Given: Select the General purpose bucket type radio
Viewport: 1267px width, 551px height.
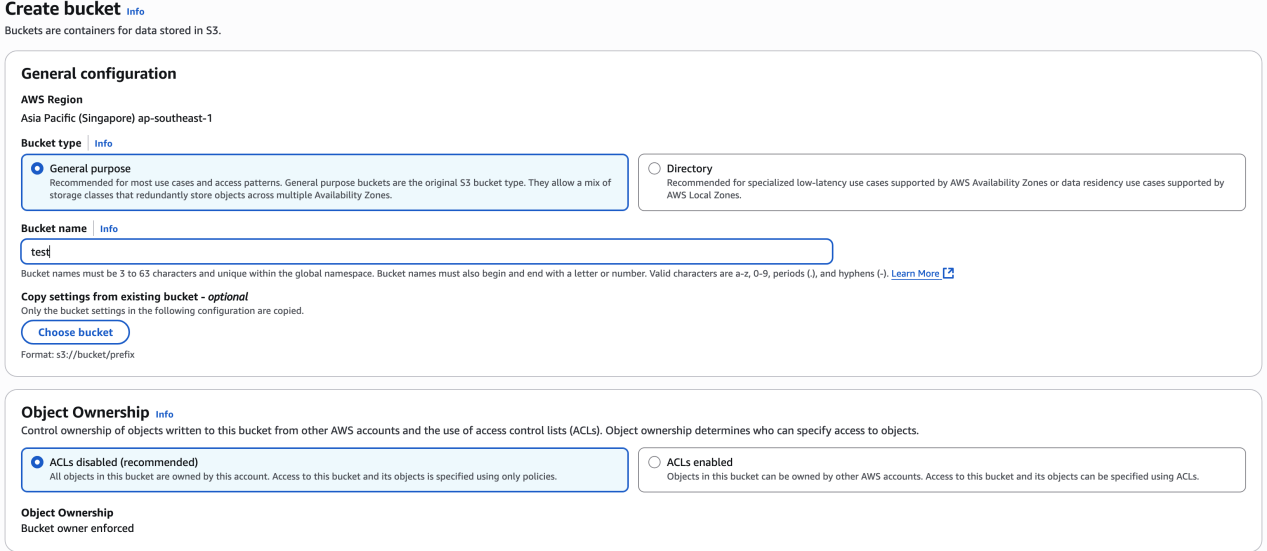Looking at the screenshot, I should (38, 169).
